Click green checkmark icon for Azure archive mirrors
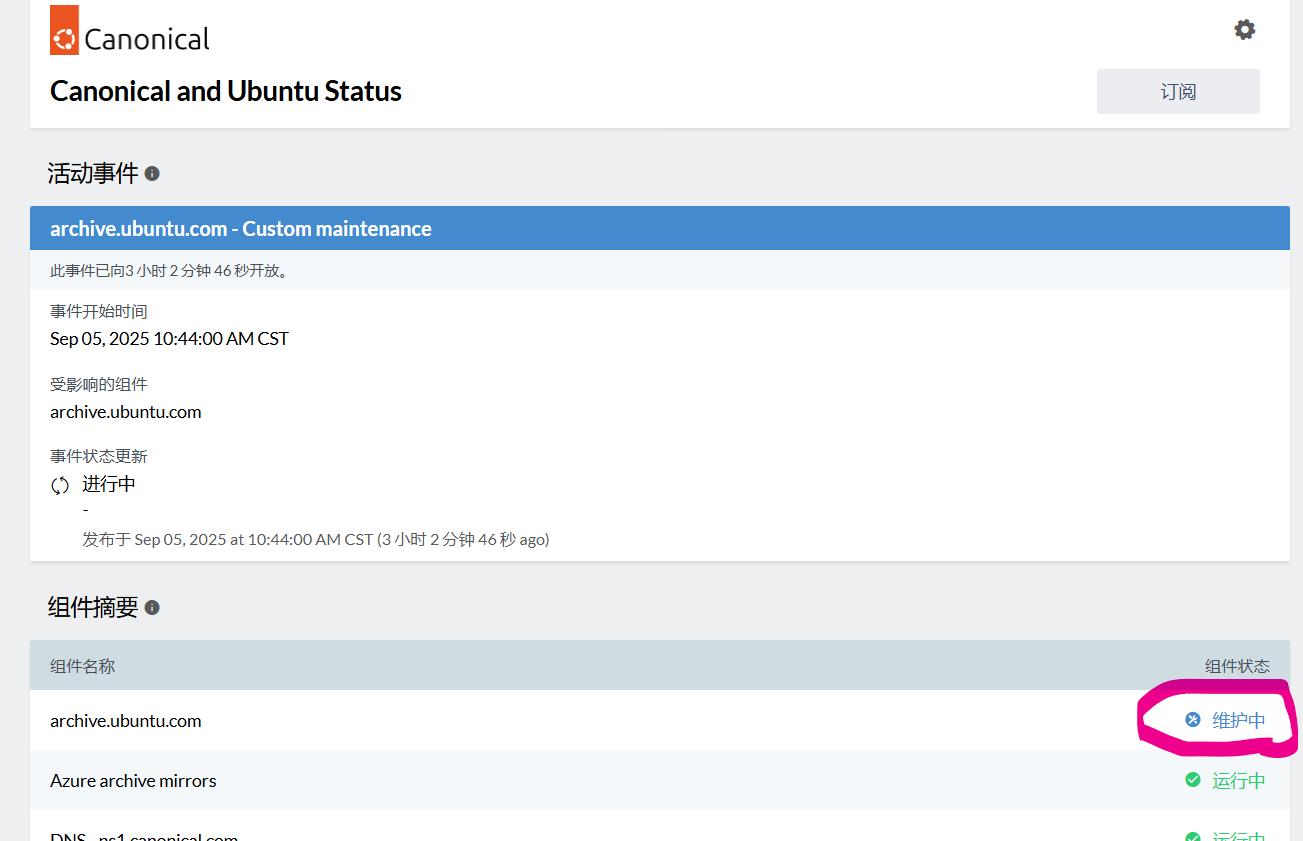 coord(1192,780)
